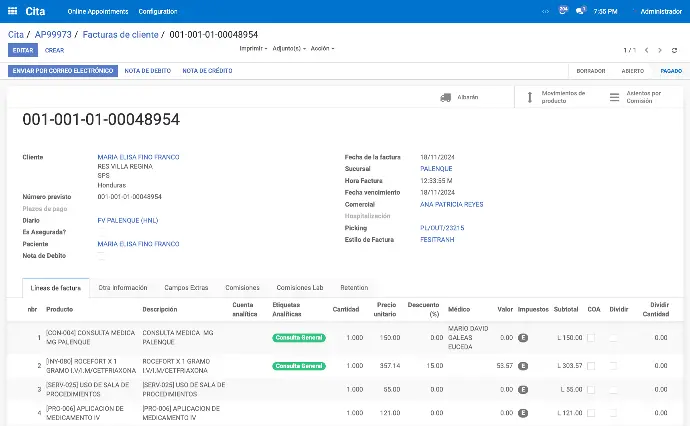Image resolution: width=690 pixels, height=426 pixels.
Task: Expand the Acción dropdown
Action: [x=322, y=48]
